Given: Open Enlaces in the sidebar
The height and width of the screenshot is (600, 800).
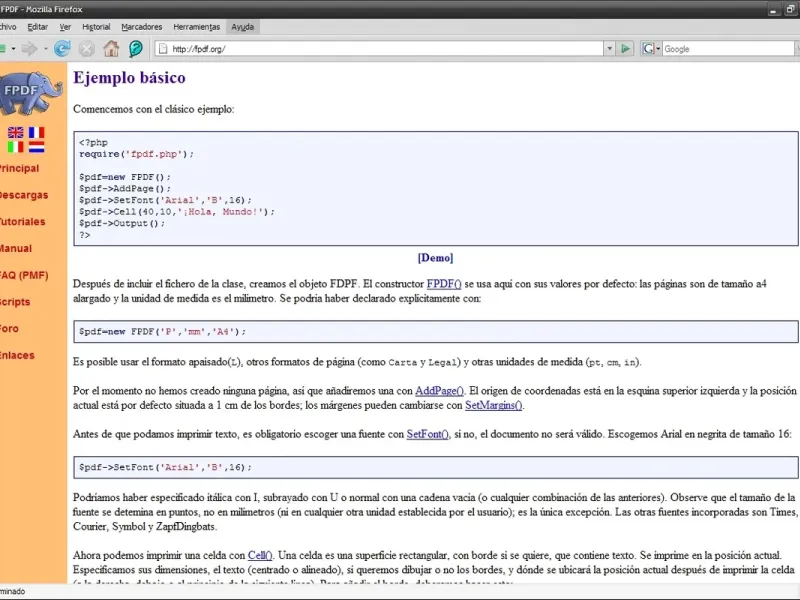Looking at the screenshot, I should click(x=17, y=355).
